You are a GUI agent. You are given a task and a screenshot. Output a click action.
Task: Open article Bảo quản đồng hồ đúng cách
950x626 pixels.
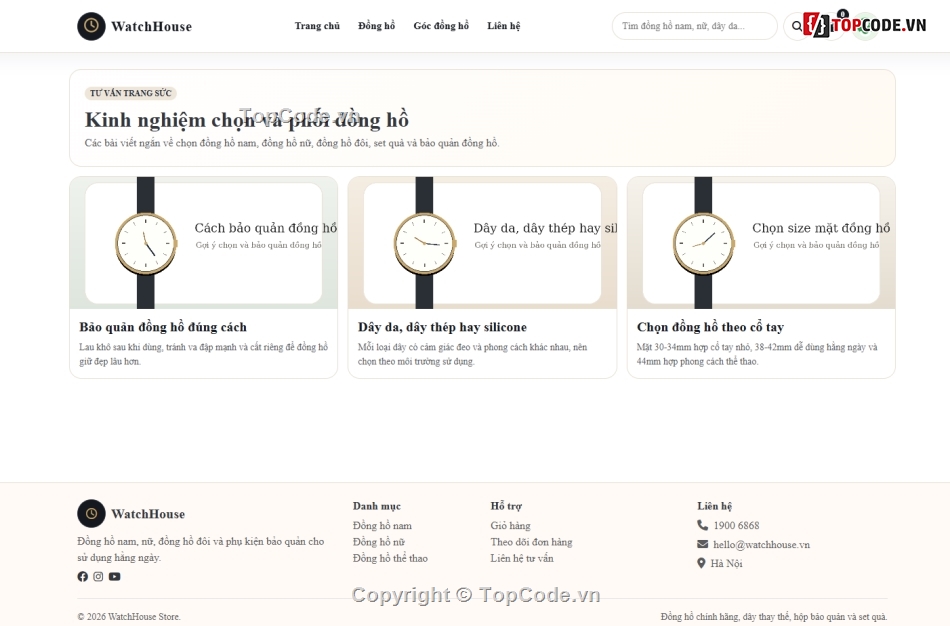163,327
